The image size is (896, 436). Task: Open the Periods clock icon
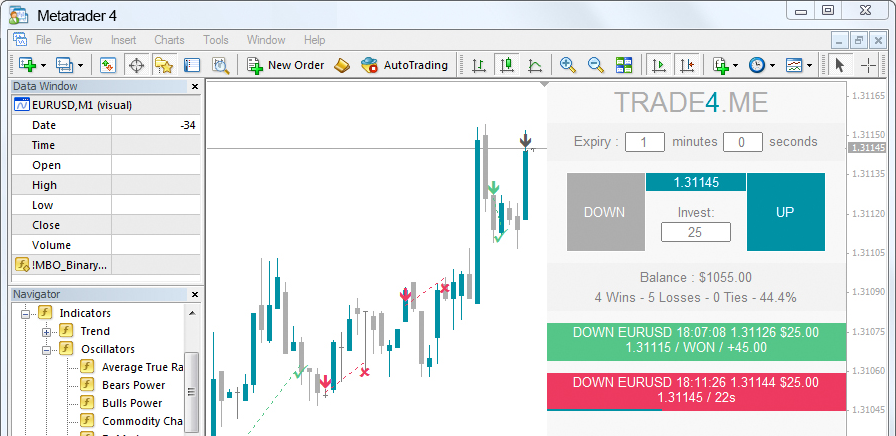[757, 65]
